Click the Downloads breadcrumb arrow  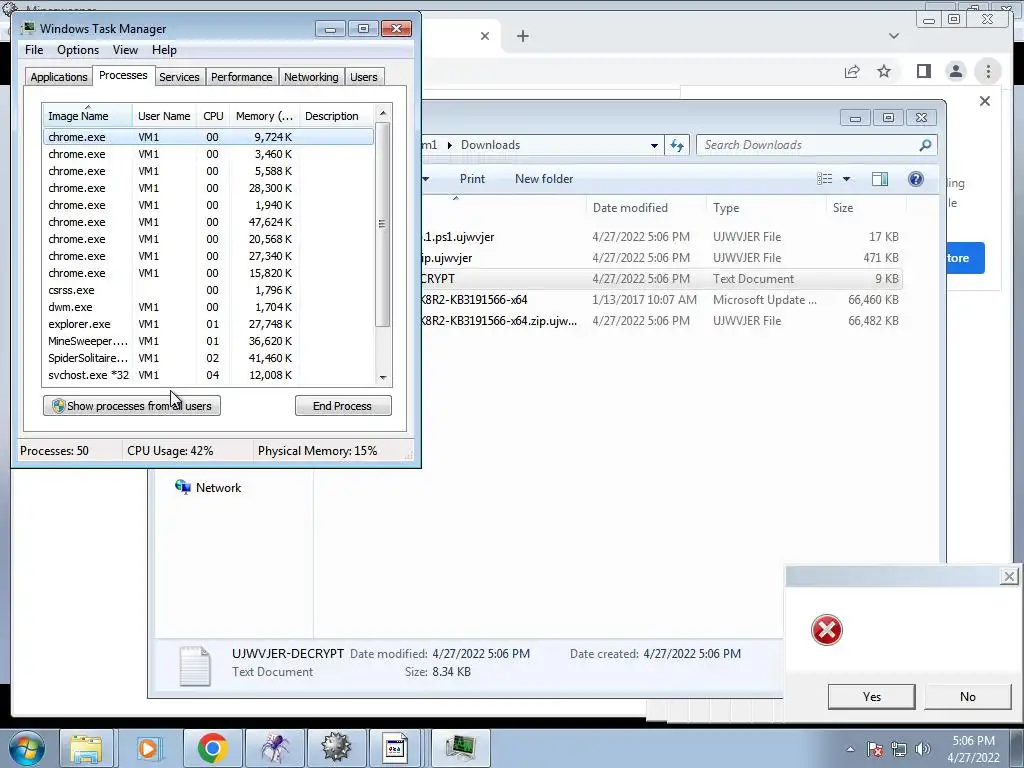click(449, 145)
